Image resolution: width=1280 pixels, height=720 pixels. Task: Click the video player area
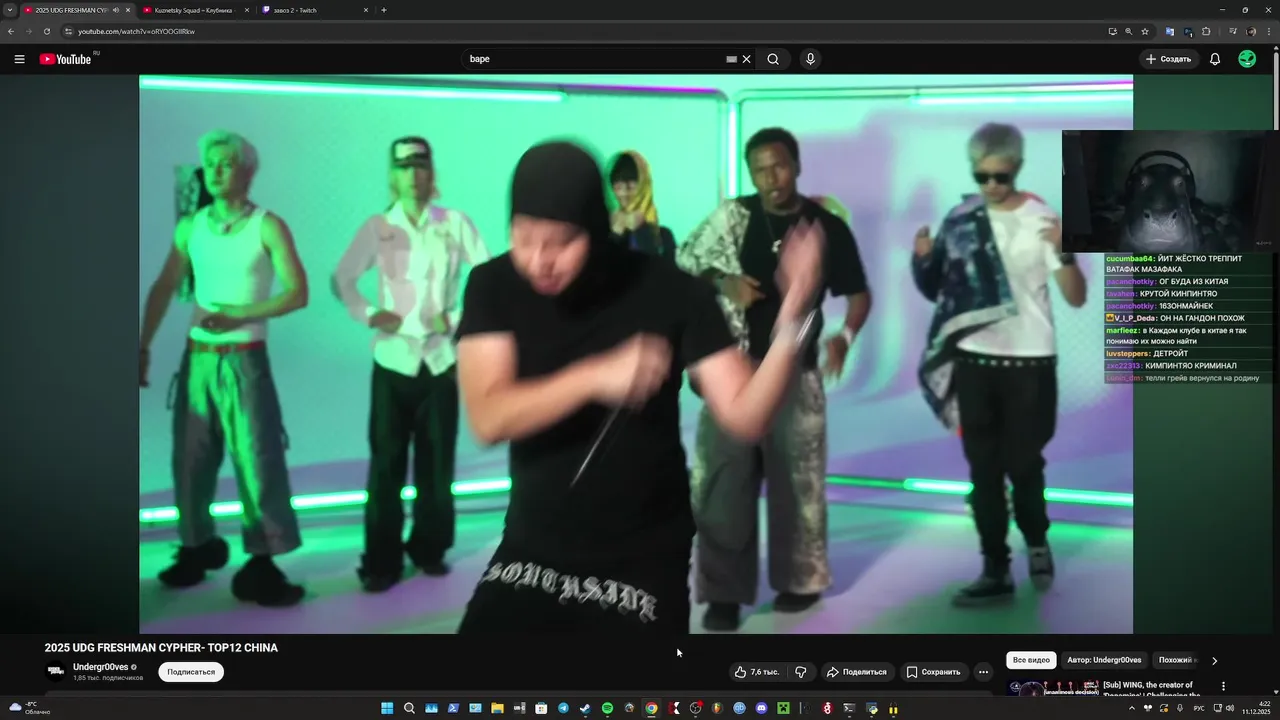click(x=636, y=354)
